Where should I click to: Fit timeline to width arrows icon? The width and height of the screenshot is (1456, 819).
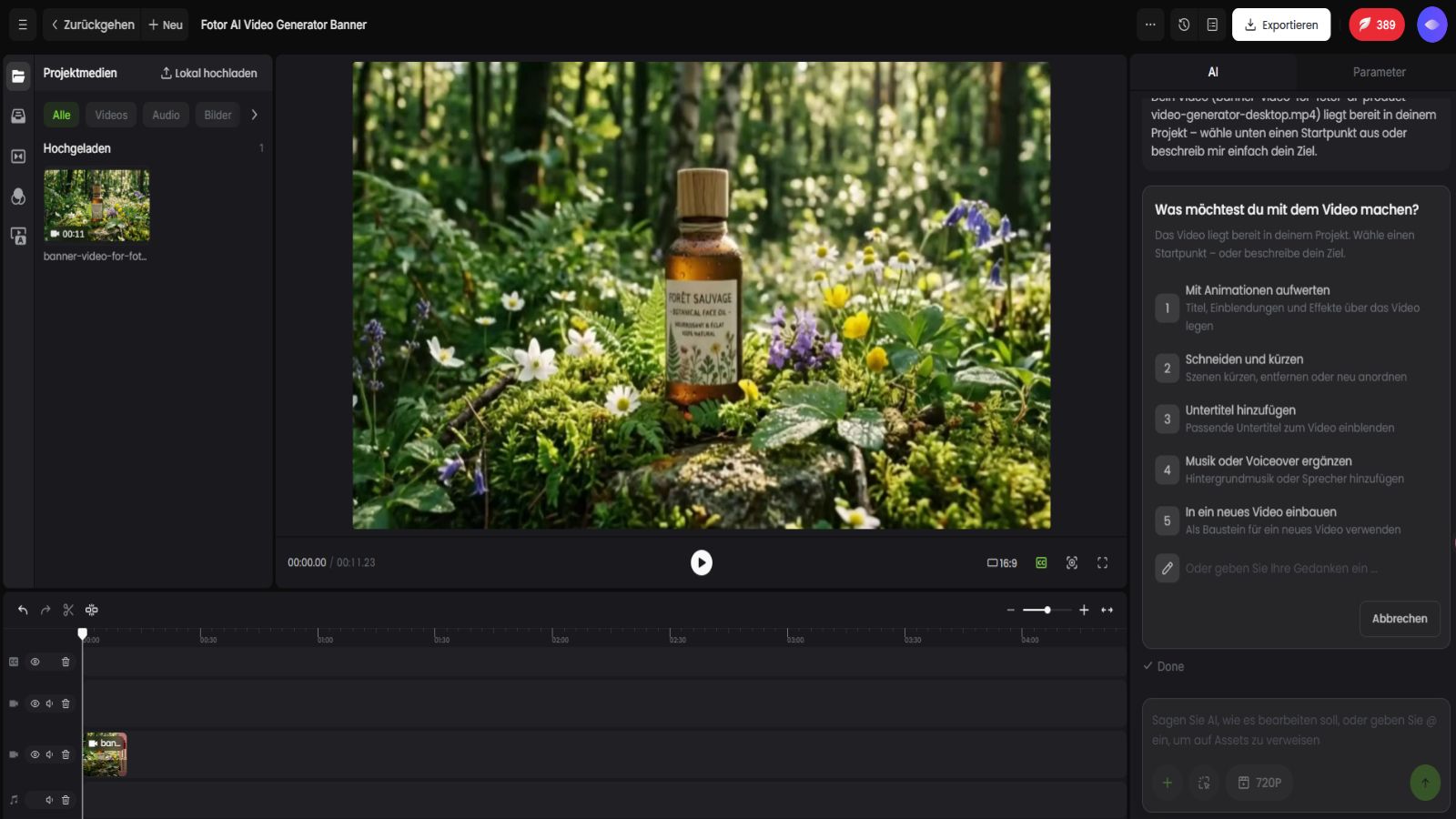tap(1107, 610)
